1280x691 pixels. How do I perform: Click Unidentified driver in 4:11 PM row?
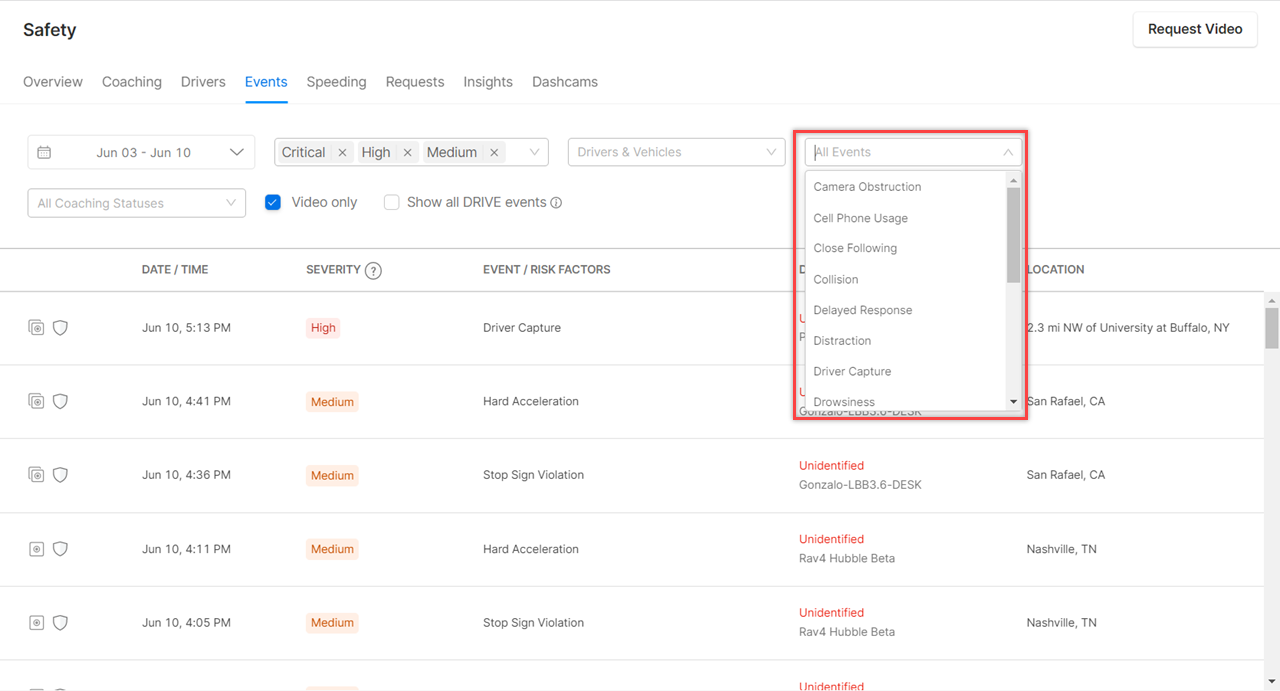pos(831,540)
